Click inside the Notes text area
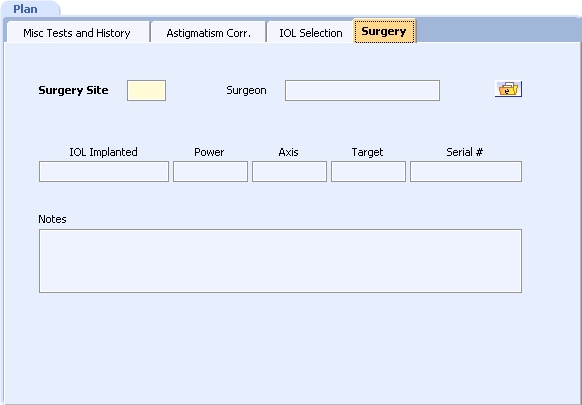Image resolution: width=582 pixels, height=405 pixels. 280,261
